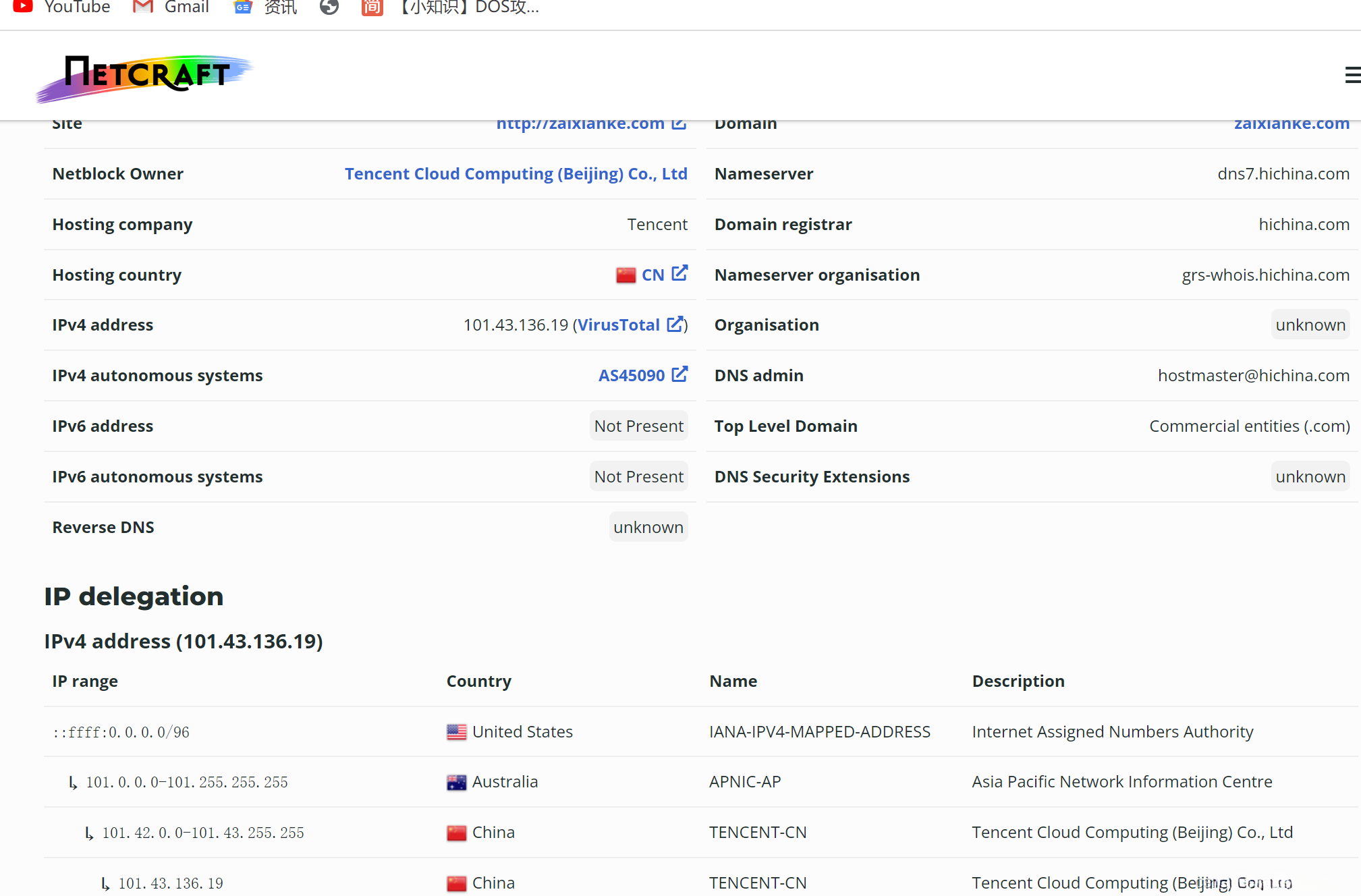Click the YouTube bookmark icon

23,7
